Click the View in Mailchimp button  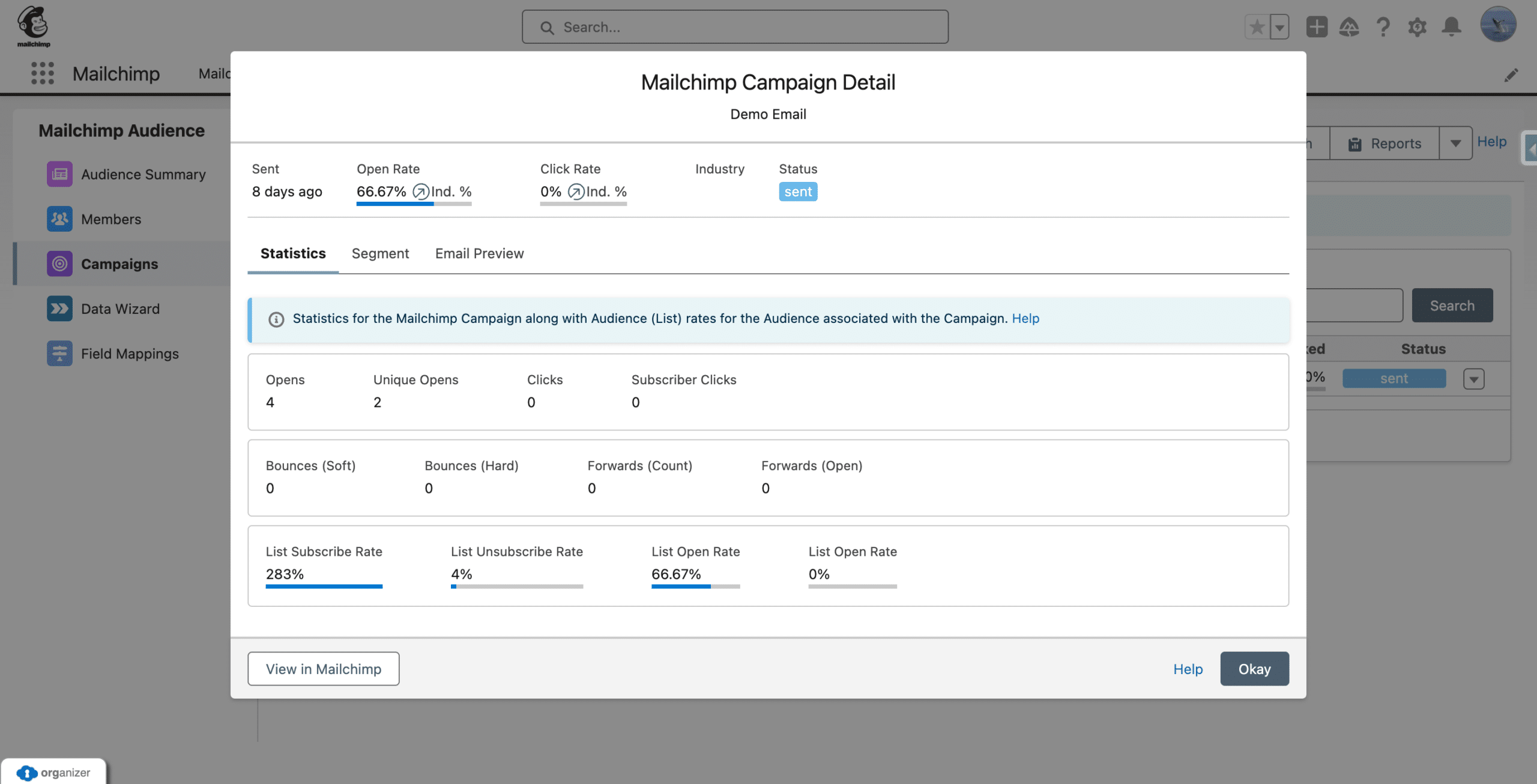click(324, 669)
